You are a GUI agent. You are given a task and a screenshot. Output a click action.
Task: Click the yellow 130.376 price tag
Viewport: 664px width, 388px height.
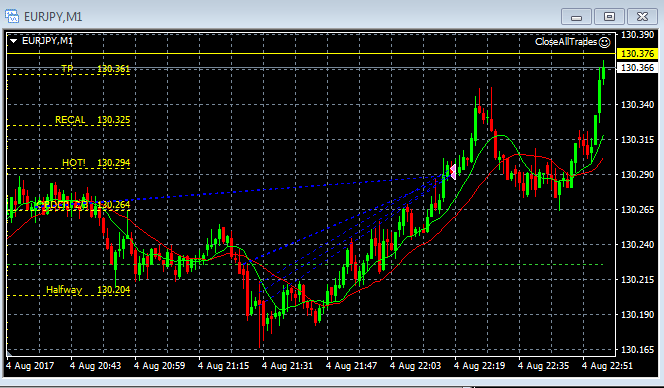tap(638, 54)
